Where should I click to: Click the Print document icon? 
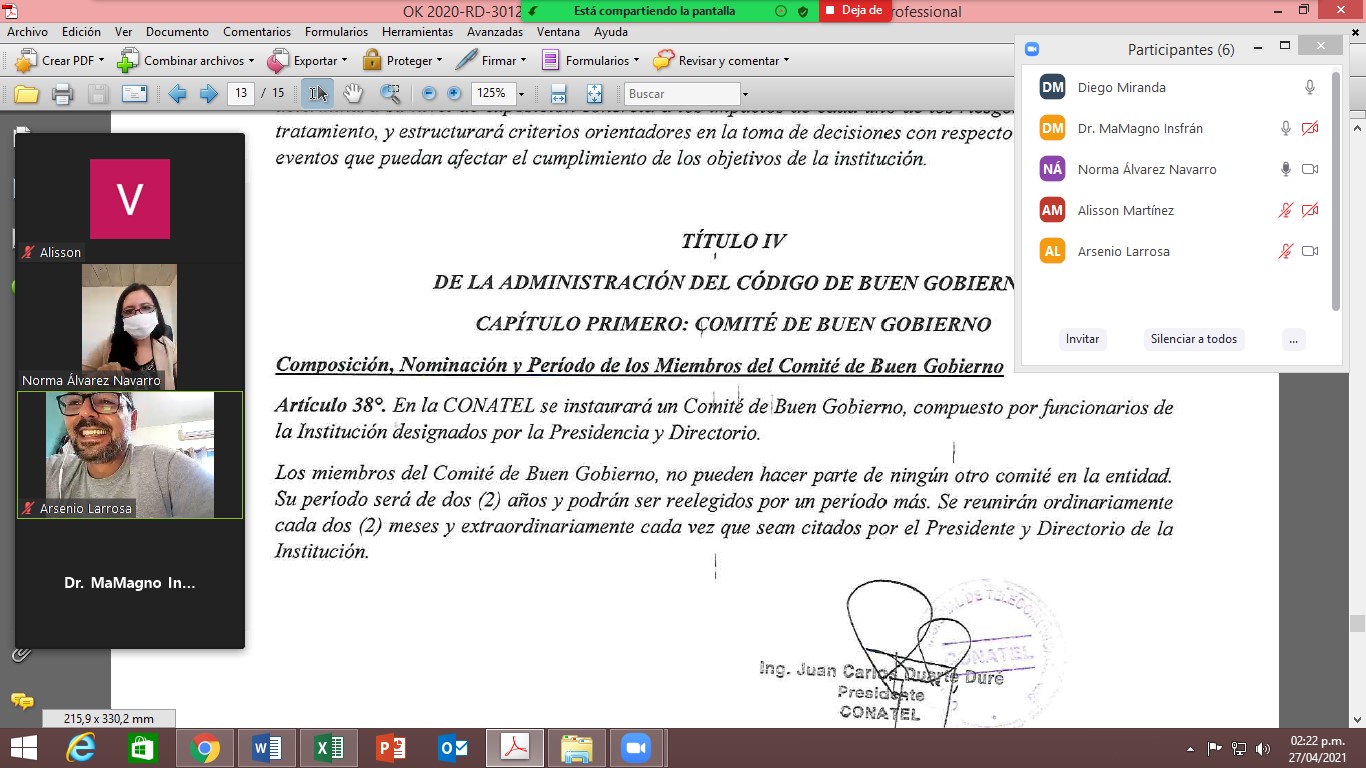(62, 94)
